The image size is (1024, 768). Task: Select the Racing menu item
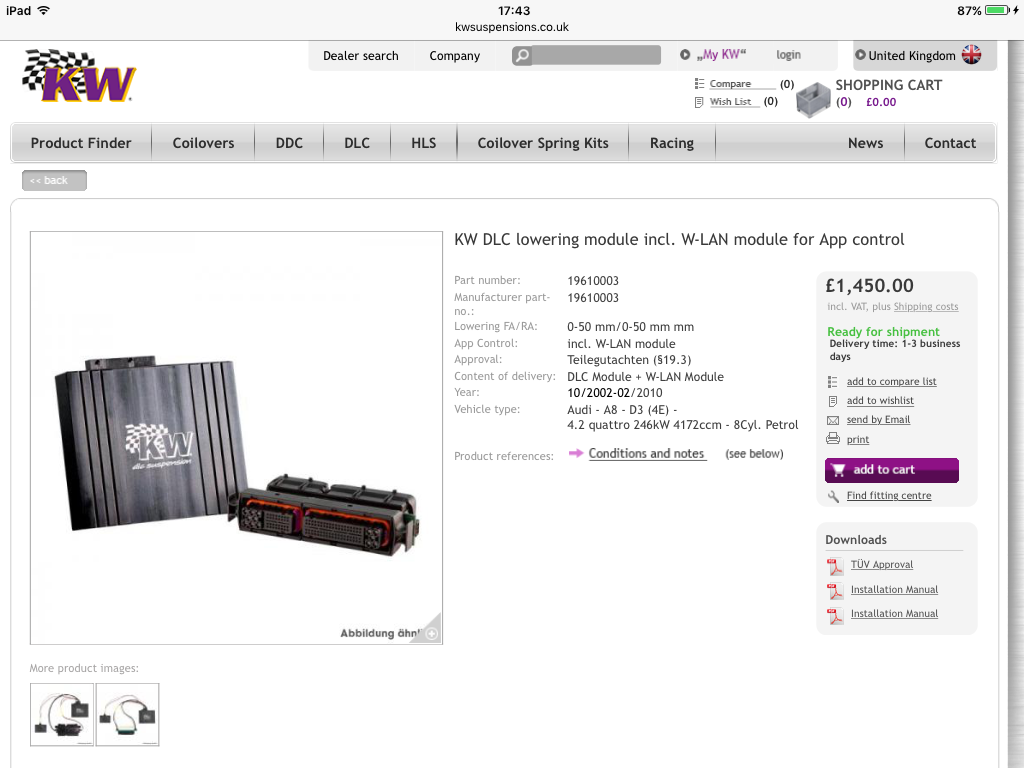[671, 143]
